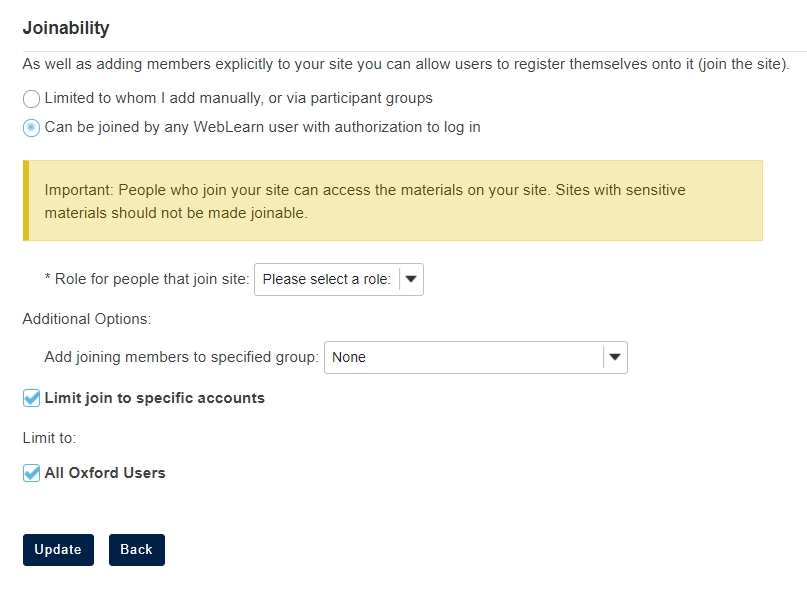Click the "All Oxford Users" label text
The width and height of the screenshot is (807, 609).
point(105,474)
